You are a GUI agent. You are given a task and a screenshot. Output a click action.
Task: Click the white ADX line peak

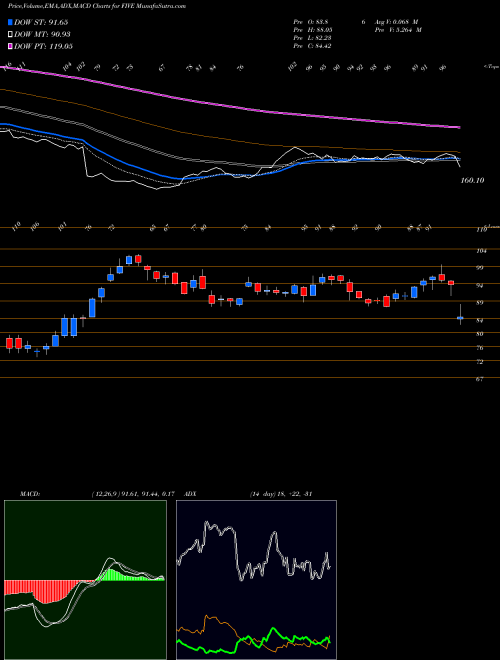pos(207,524)
